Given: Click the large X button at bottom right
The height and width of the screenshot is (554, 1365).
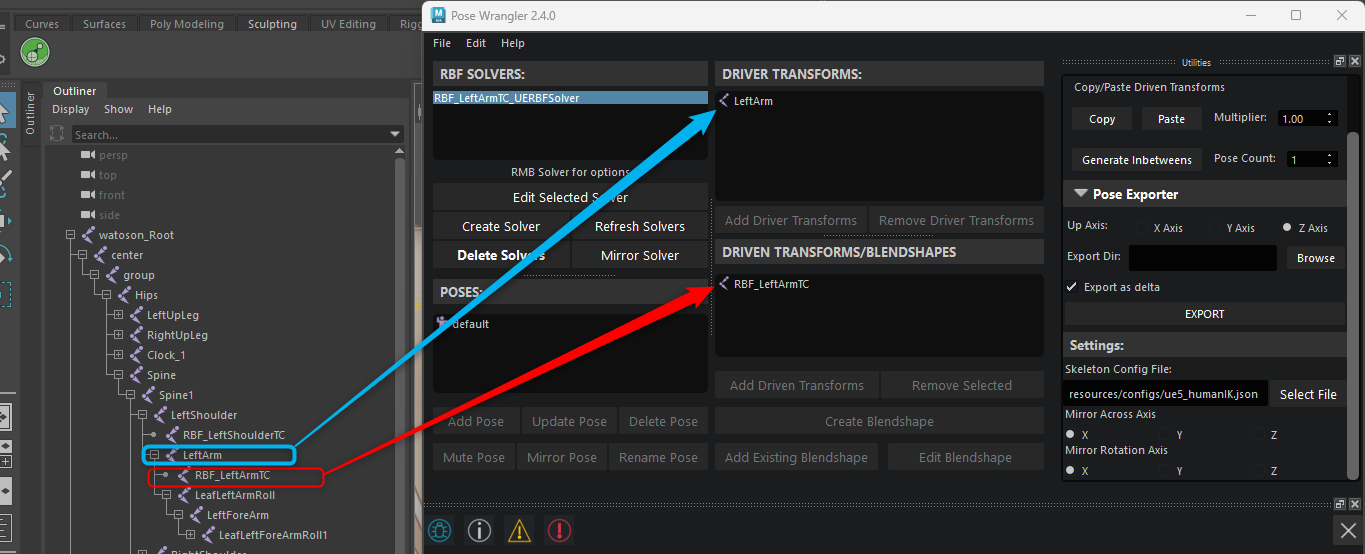Looking at the screenshot, I should tap(1347, 530).
